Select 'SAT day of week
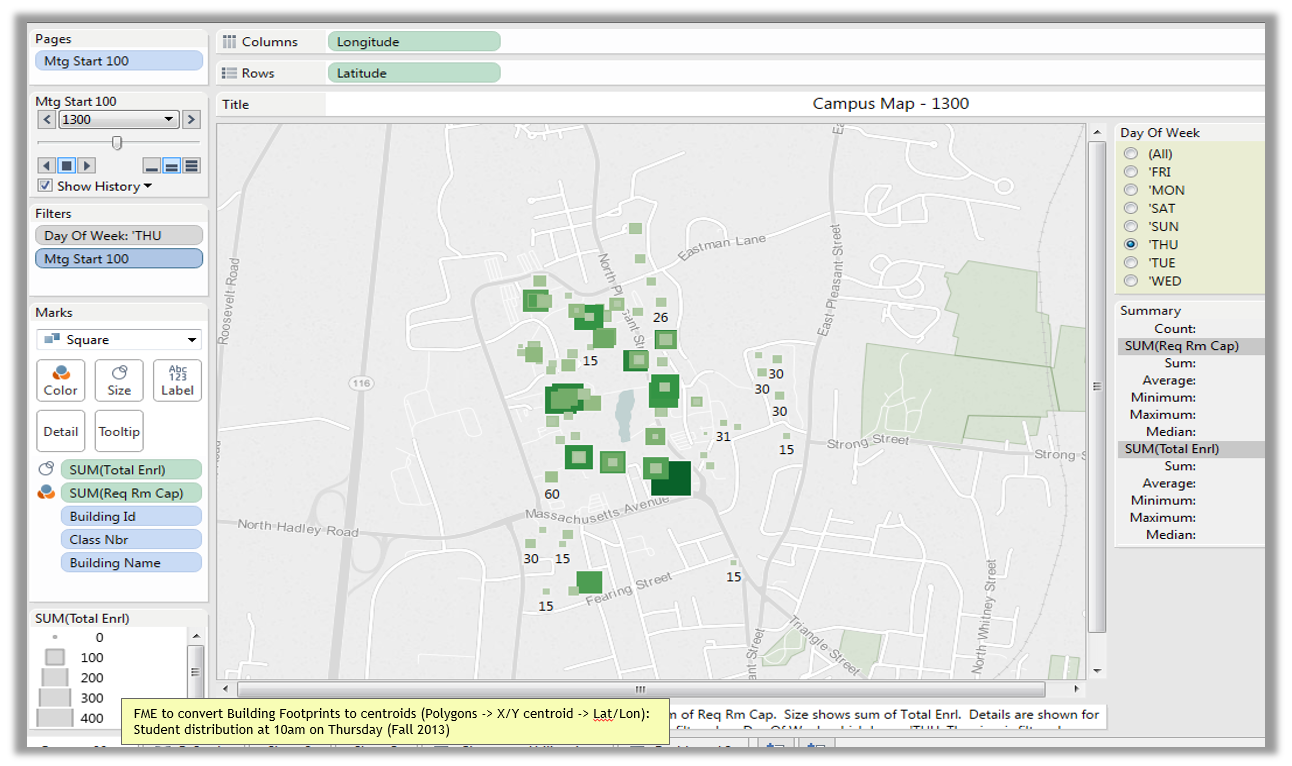The height and width of the screenshot is (766, 1292). pos(1131,208)
